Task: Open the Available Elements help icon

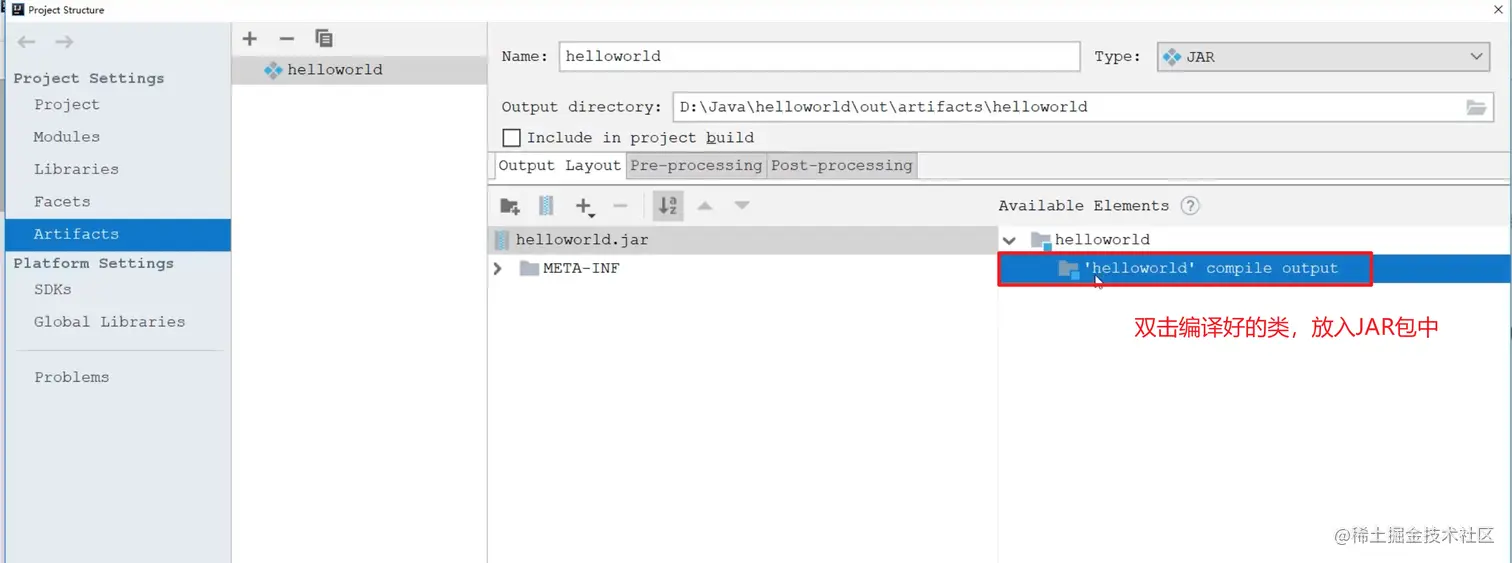Action: [x=1190, y=206]
